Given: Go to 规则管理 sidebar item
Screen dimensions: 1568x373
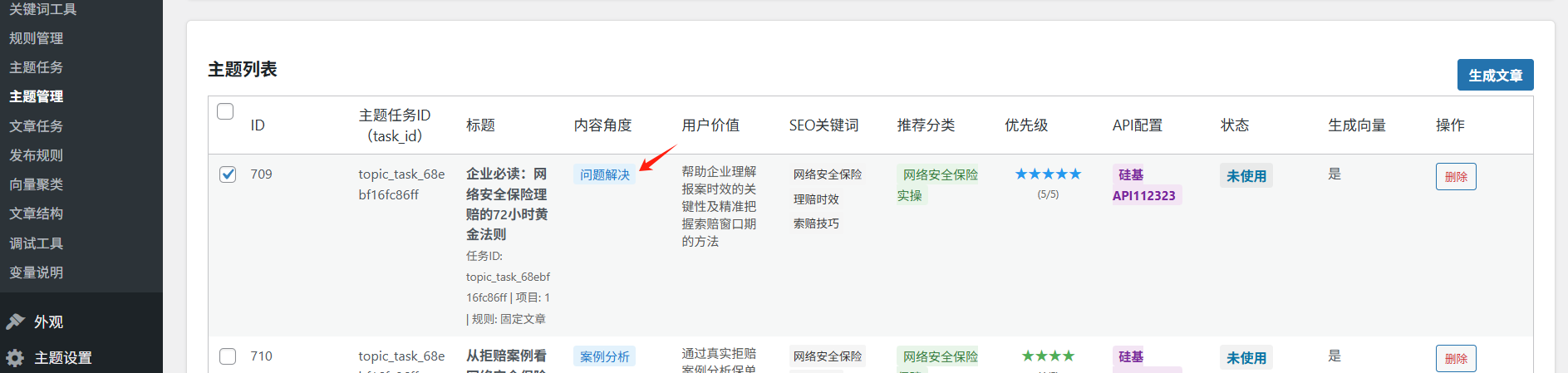Looking at the screenshot, I should (x=37, y=38).
